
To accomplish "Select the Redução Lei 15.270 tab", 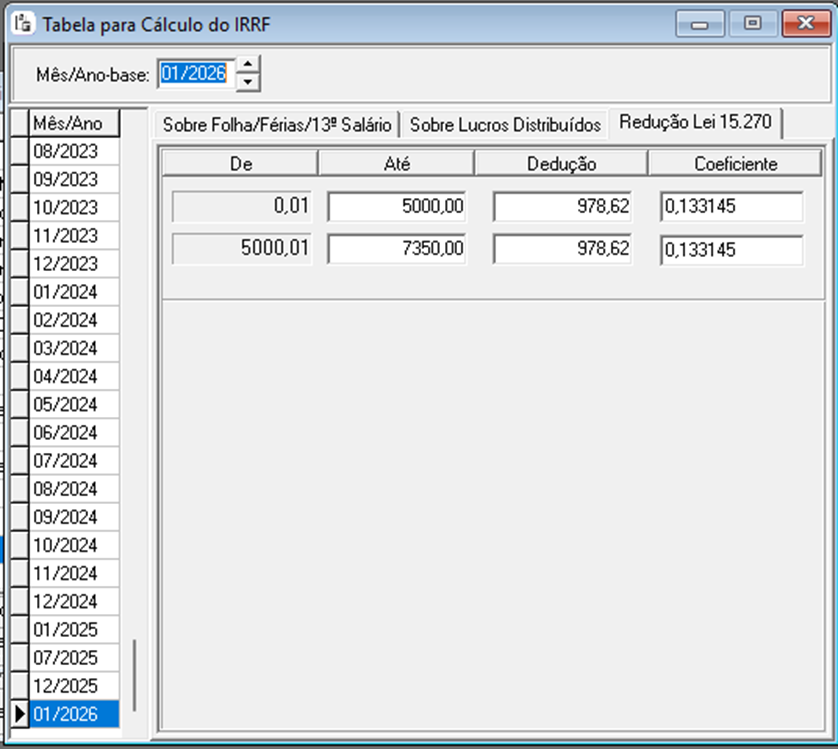I will tap(695, 122).
